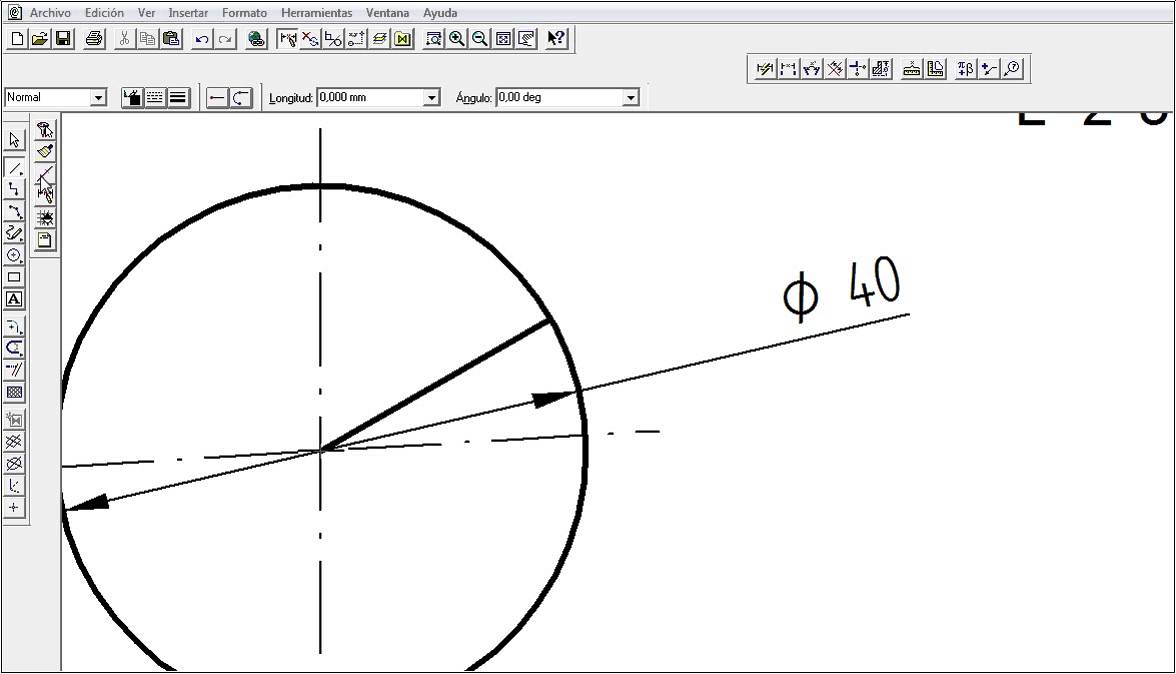The height and width of the screenshot is (674, 1176).
Task: Copy selection to clipboard
Action: (148, 39)
